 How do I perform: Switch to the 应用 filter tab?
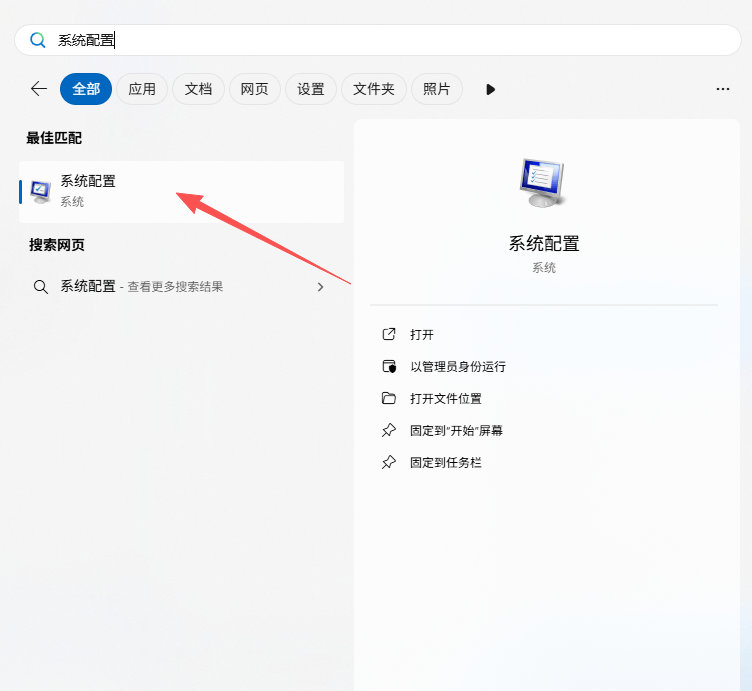pyautogui.click(x=142, y=89)
